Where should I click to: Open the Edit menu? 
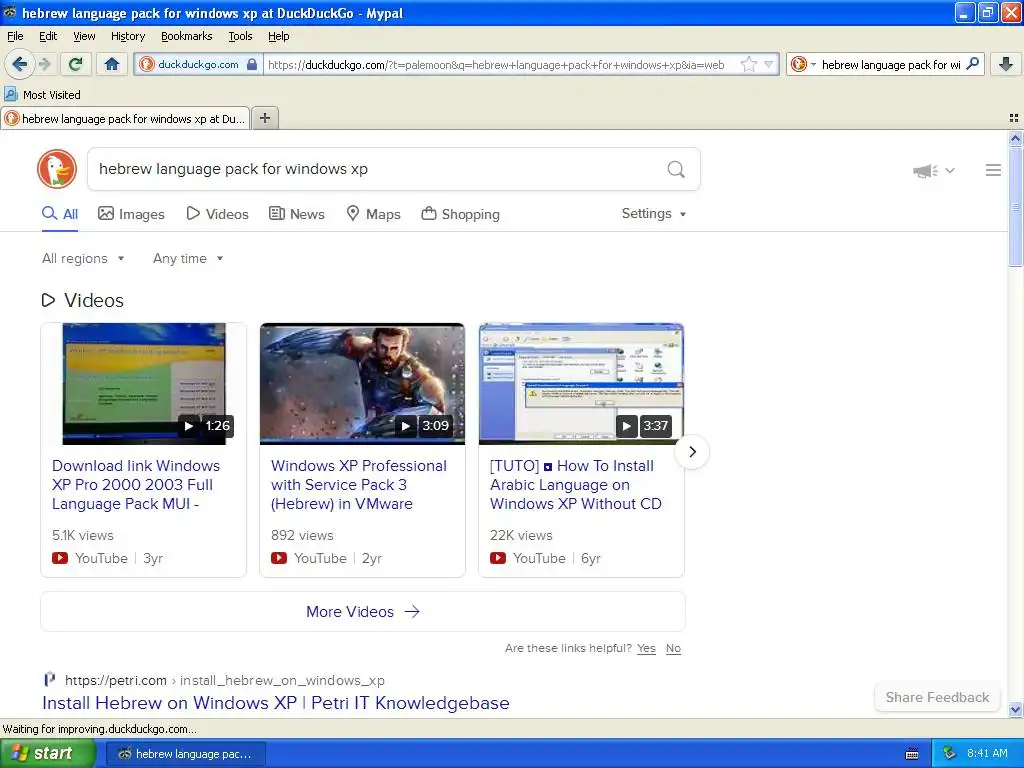48,36
